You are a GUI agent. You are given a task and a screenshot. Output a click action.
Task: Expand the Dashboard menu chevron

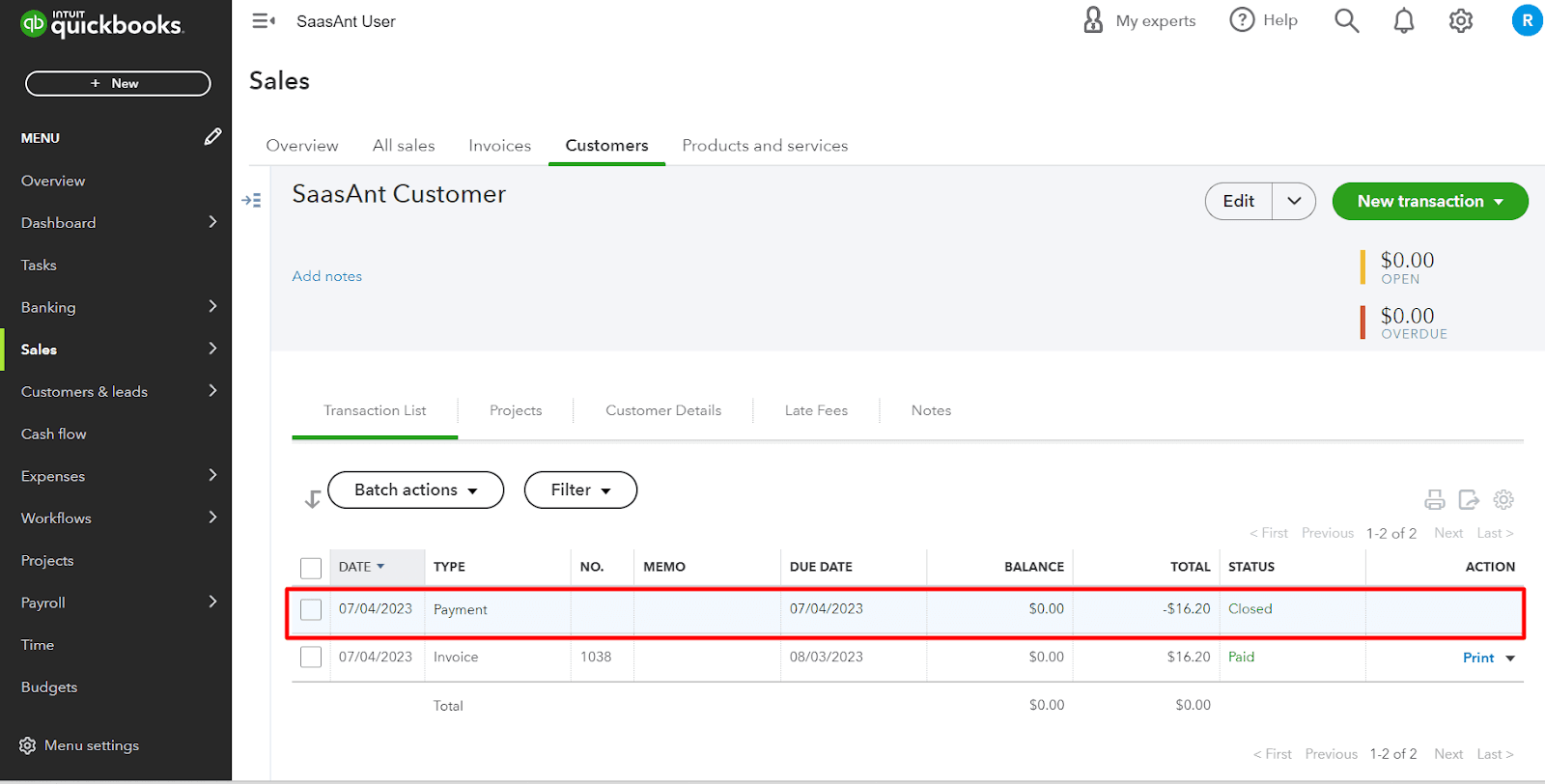pos(212,222)
